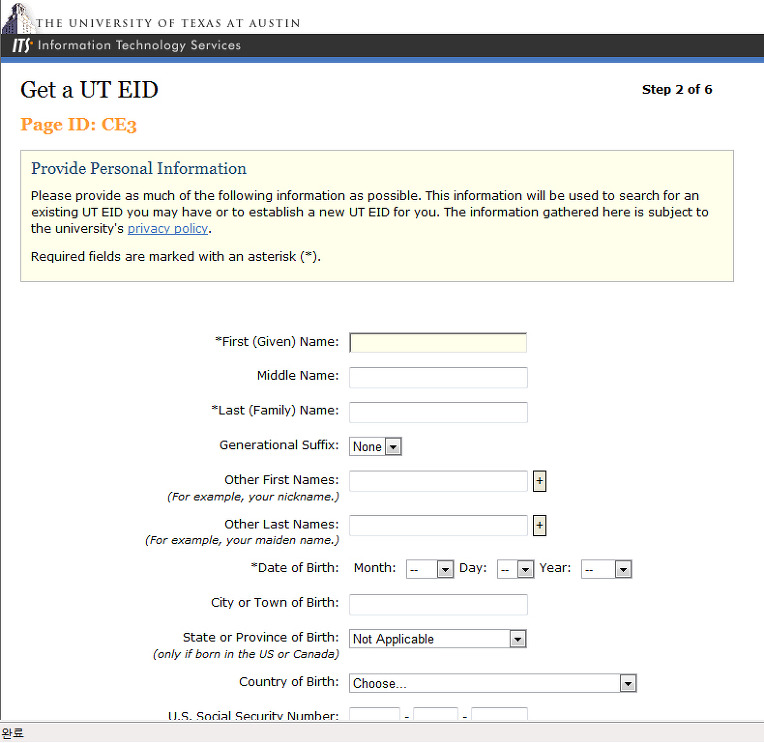
Task: Click plus icon beside Other Last Names
Action: coord(540,525)
